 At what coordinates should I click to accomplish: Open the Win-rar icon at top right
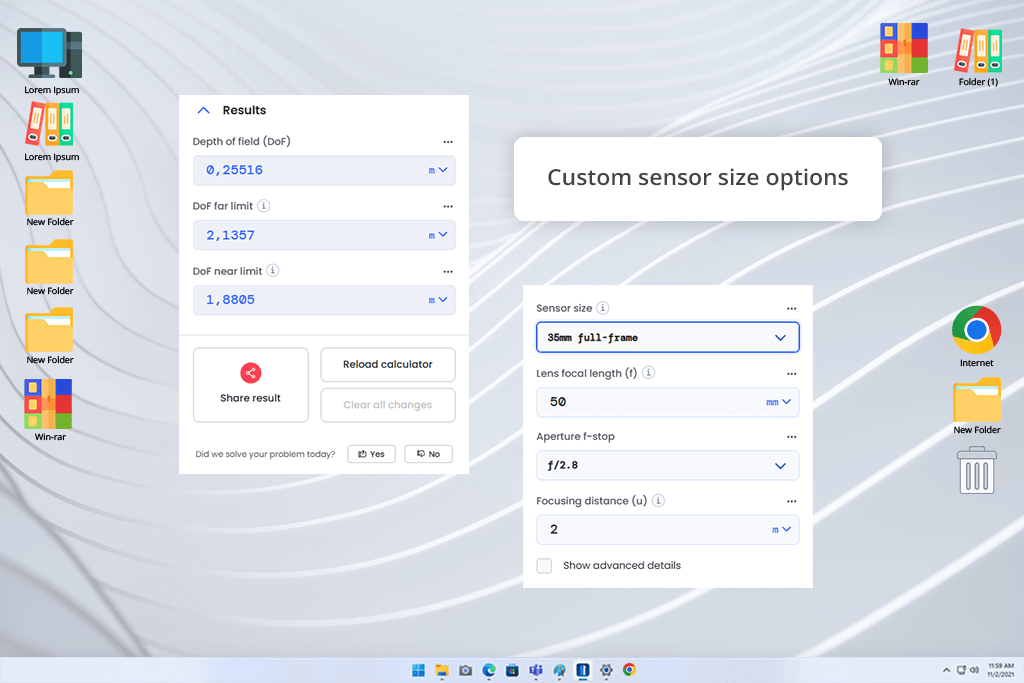904,54
